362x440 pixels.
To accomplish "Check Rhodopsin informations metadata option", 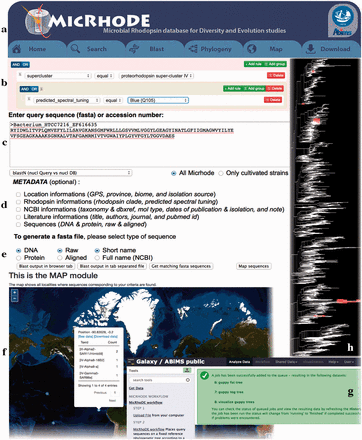I will [x=18, y=202].
